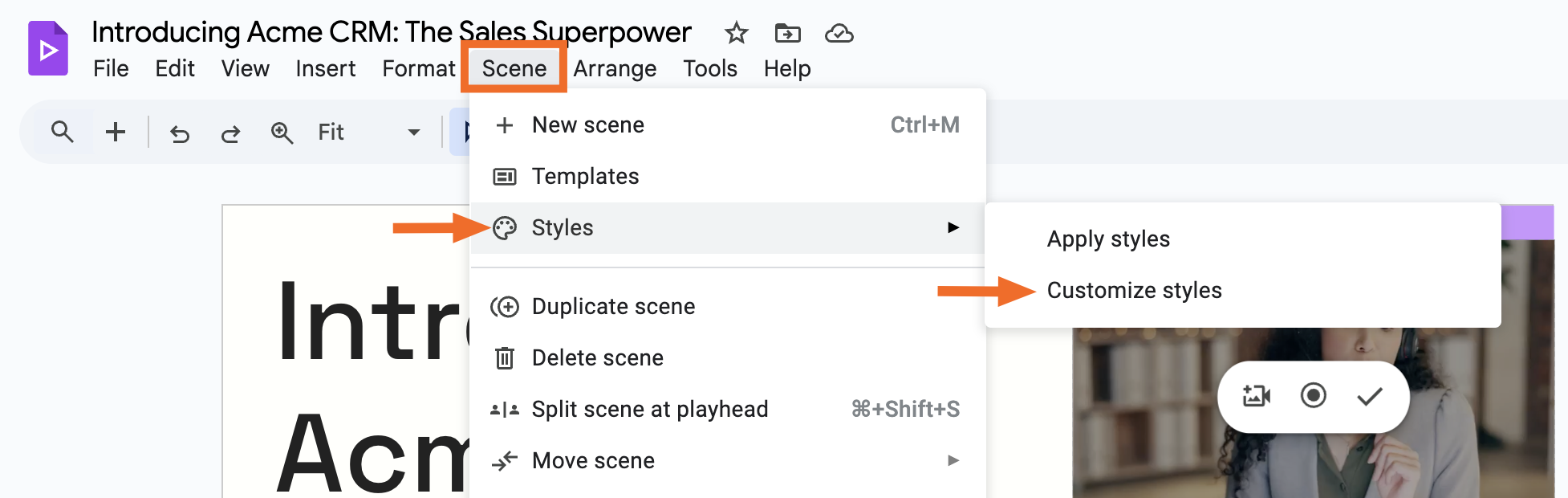
Task: Open the Move scene submenu
Action: (x=727, y=461)
